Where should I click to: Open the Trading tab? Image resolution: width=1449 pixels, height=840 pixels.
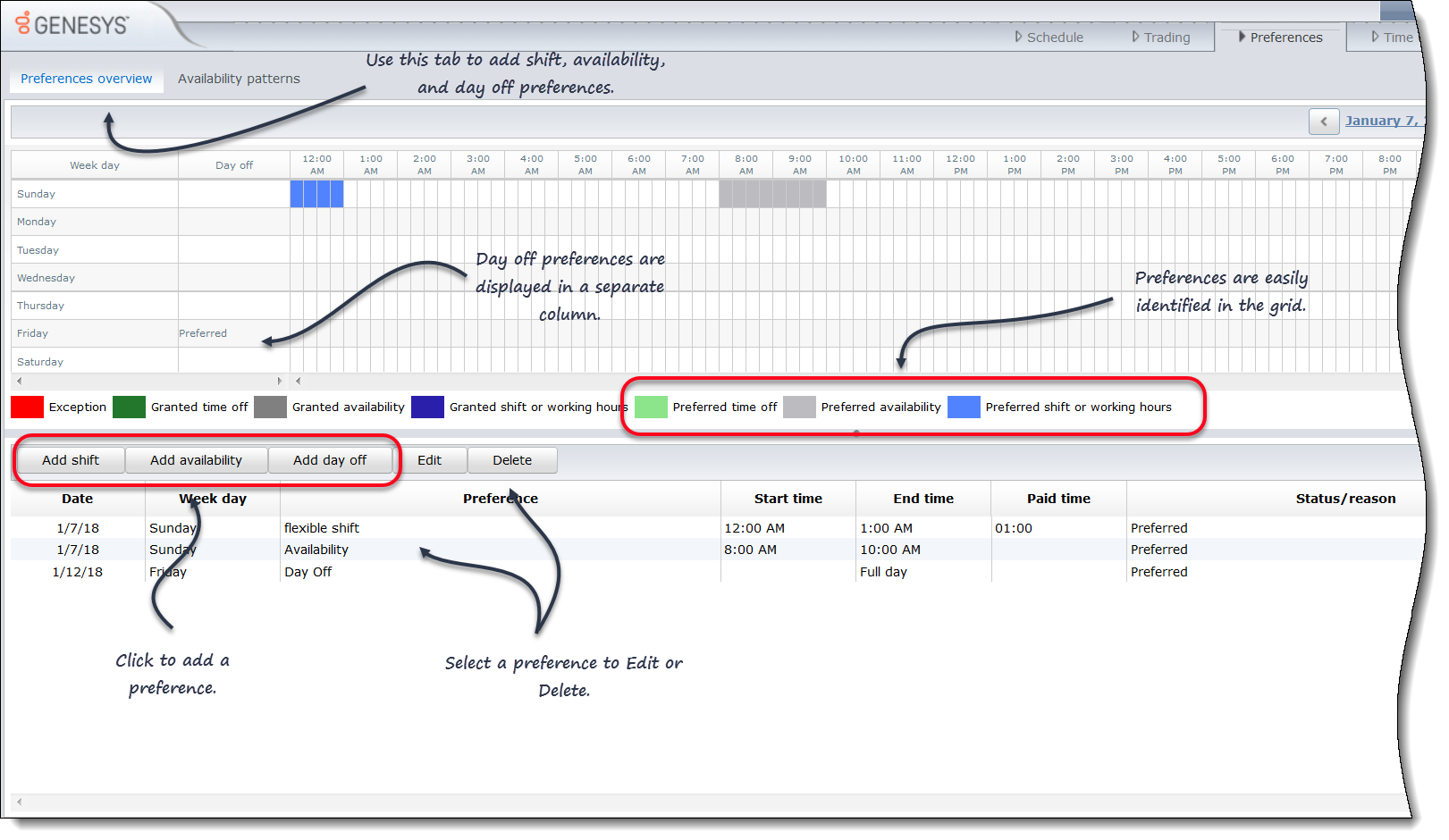pyautogui.click(x=1161, y=38)
